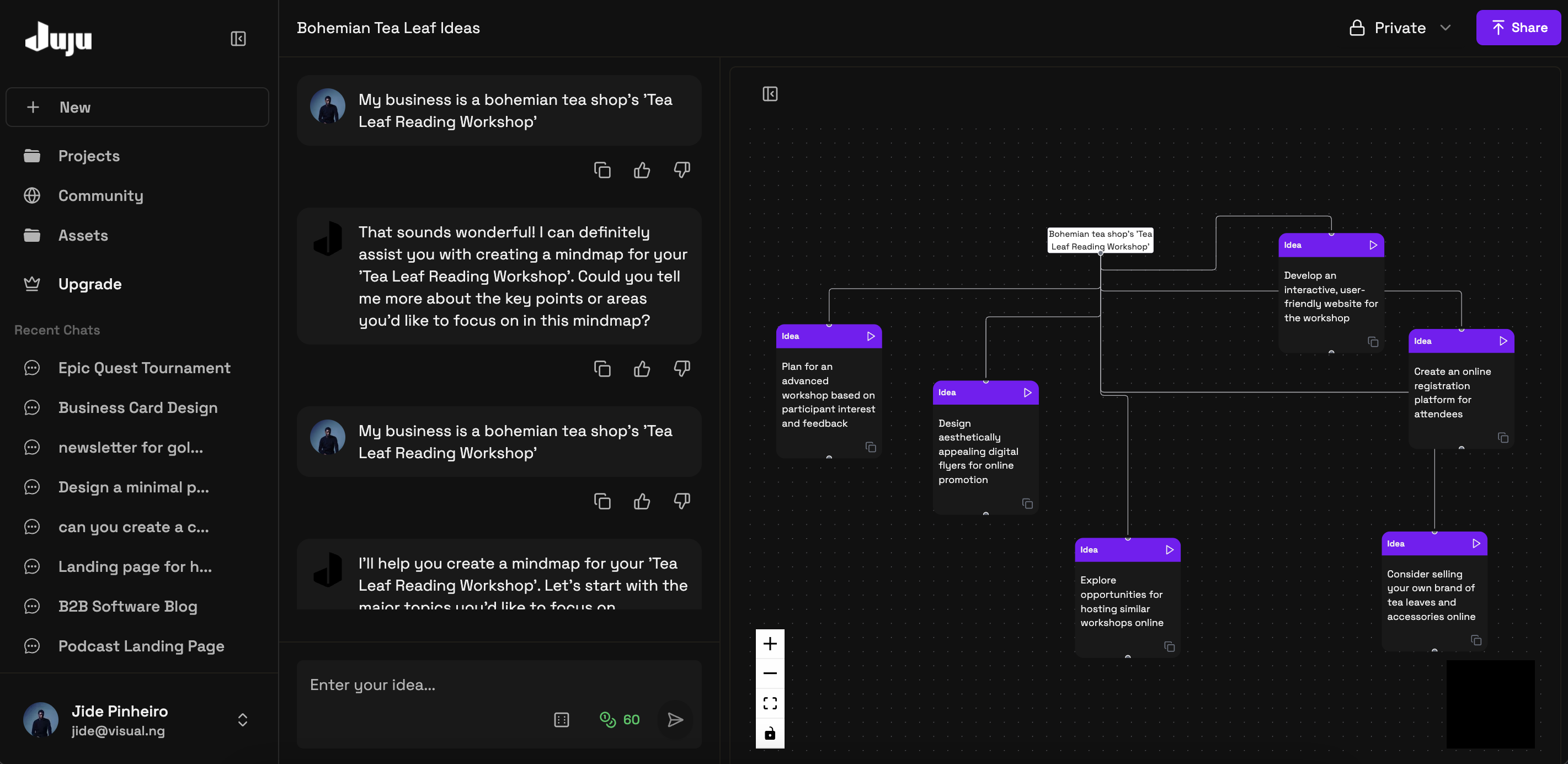
Task: Expand Jide Pinheiro account menu
Action: (x=242, y=720)
